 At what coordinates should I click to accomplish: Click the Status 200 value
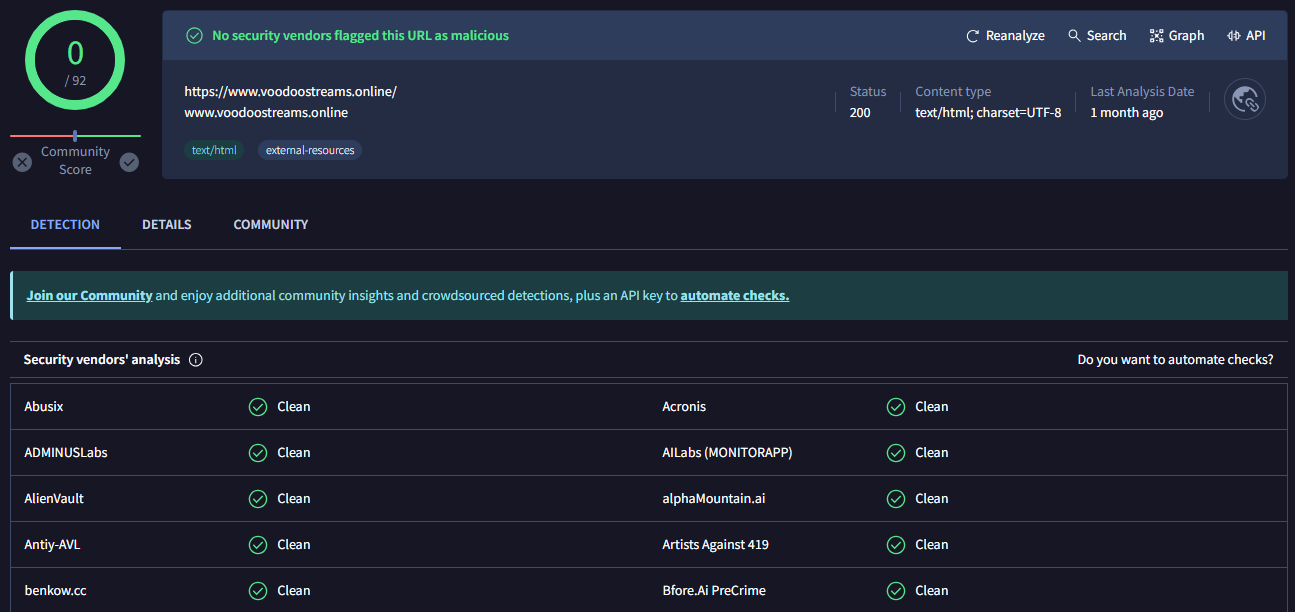pyautogui.click(x=860, y=113)
